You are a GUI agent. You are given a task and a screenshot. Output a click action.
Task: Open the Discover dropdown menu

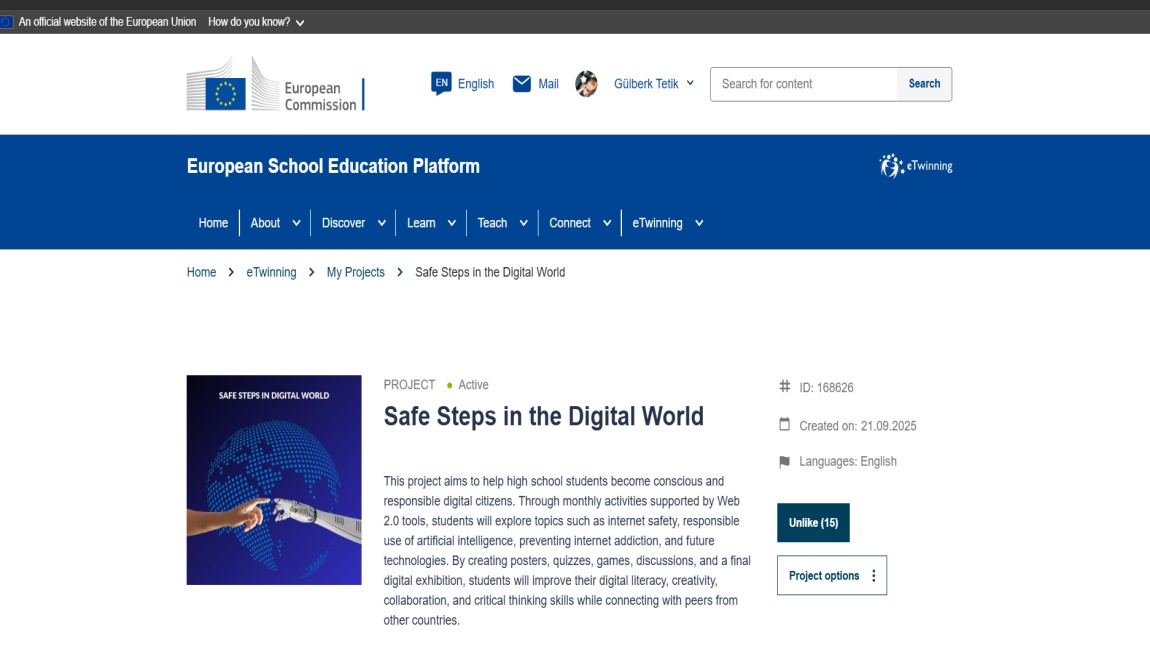(353, 223)
